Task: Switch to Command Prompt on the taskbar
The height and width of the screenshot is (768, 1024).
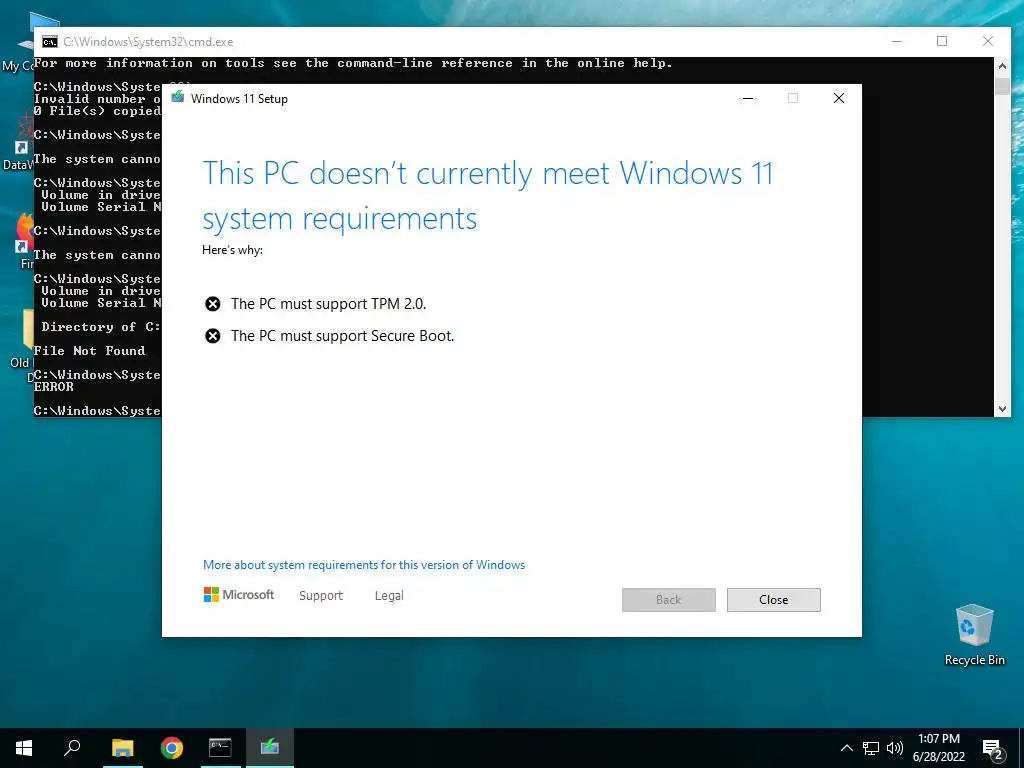Action: (220, 748)
